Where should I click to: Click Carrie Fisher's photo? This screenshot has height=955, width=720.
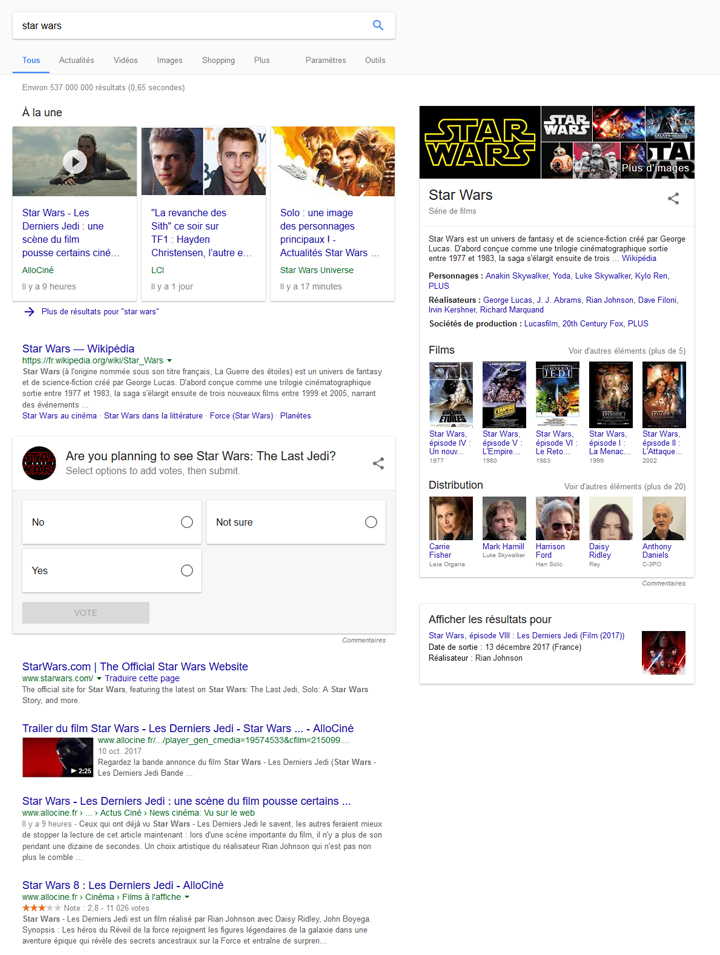(x=451, y=518)
